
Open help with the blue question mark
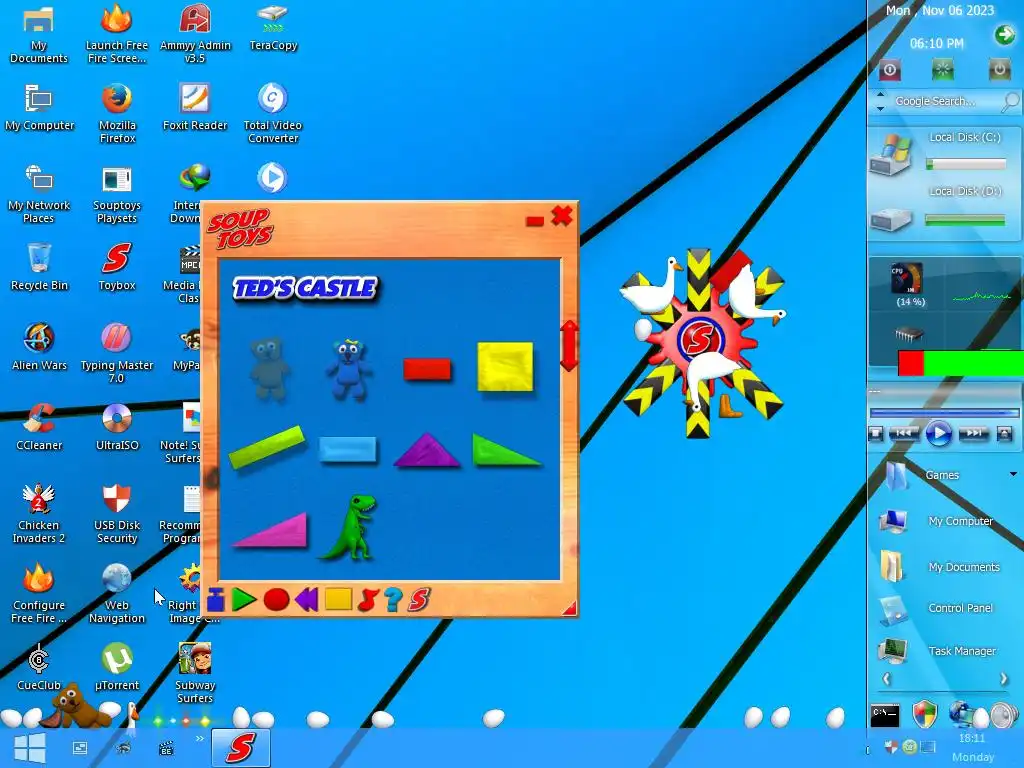pos(393,600)
